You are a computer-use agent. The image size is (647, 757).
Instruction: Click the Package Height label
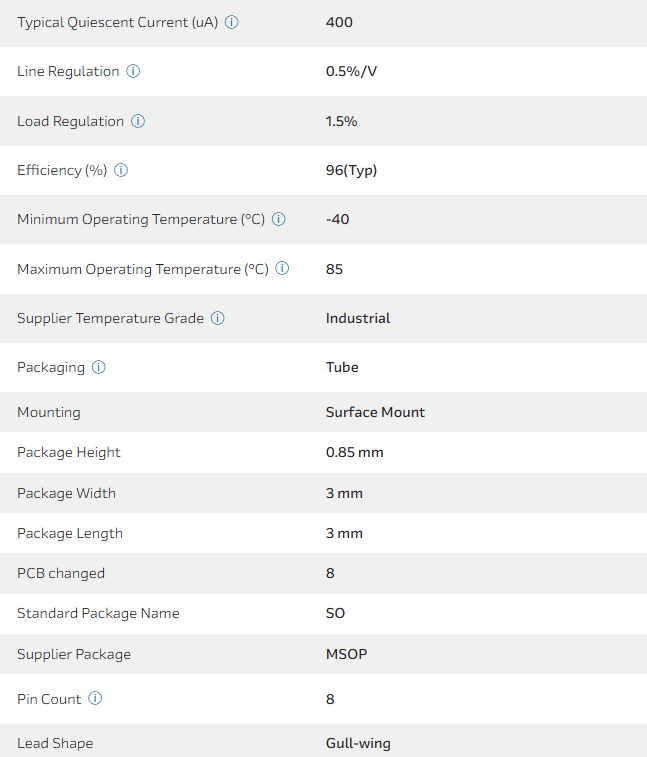click(x=69, y=452)
